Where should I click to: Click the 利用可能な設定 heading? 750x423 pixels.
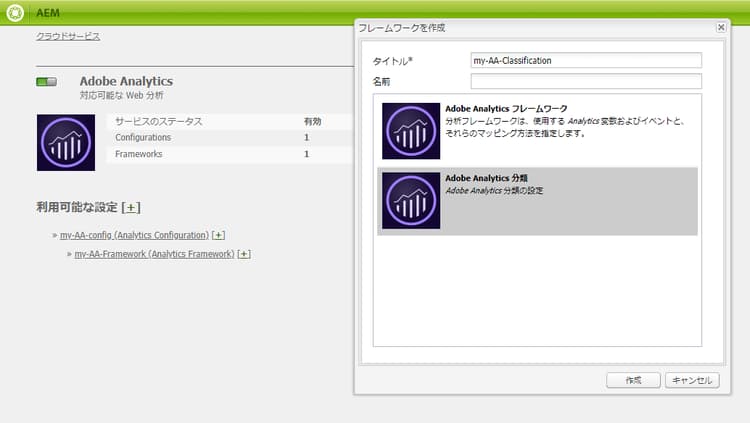(x=77, y=207)
